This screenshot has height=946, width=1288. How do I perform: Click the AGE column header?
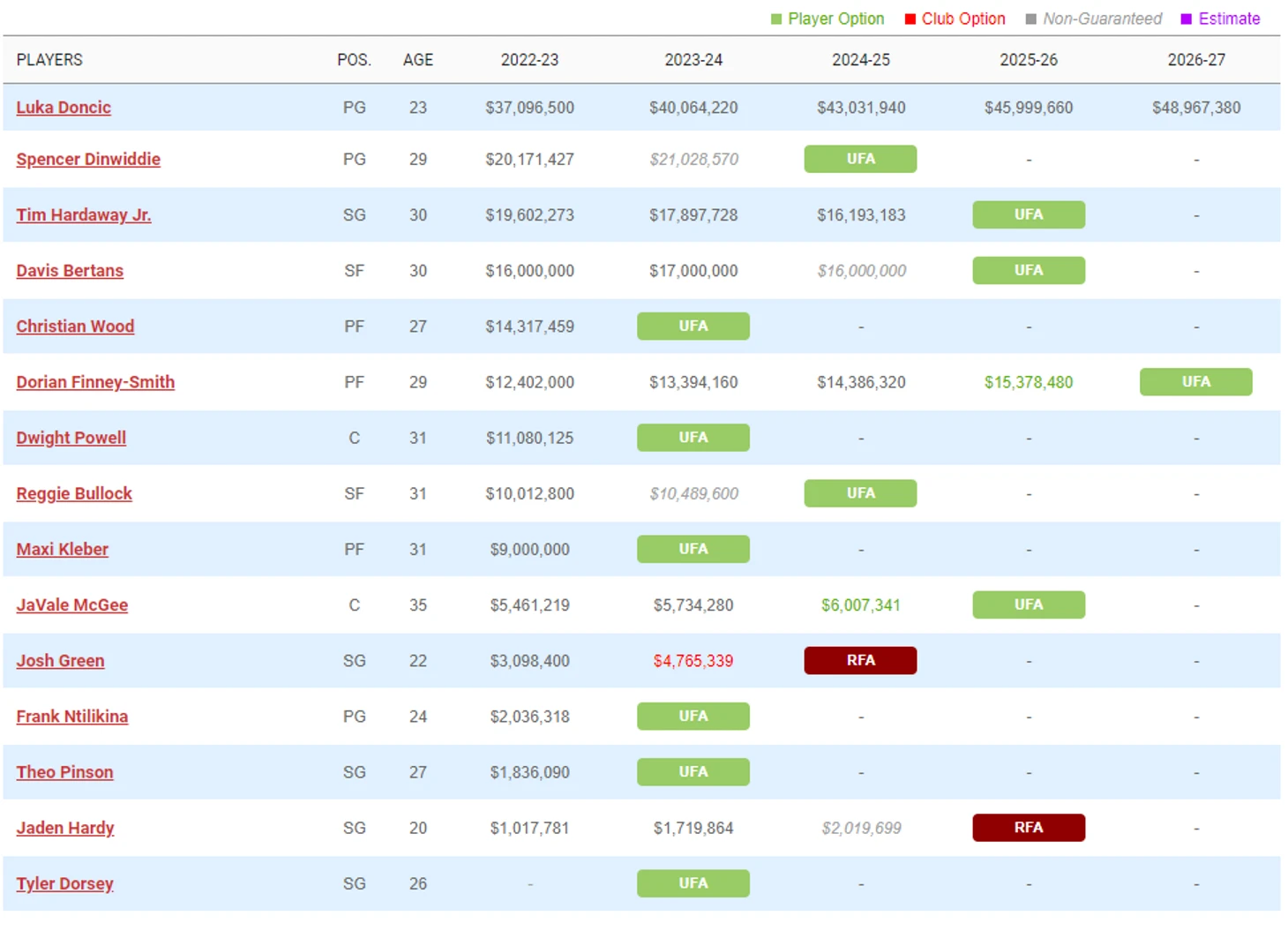[418, 60]
